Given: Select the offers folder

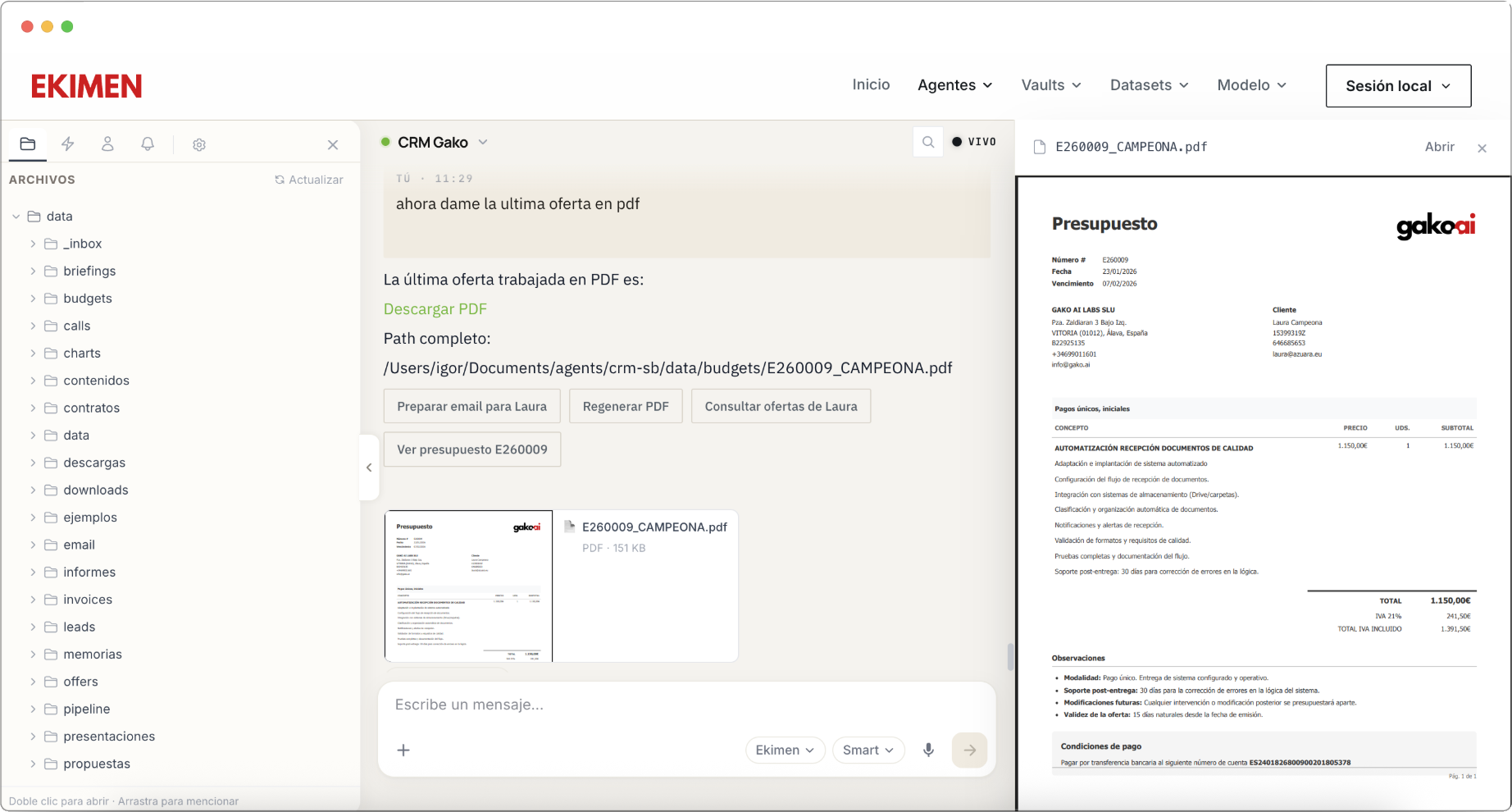Looking at the screenshot, I should 80,682.
